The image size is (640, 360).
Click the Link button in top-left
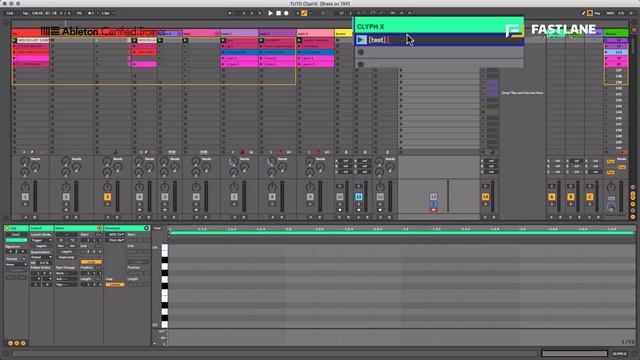pos(10,13)
